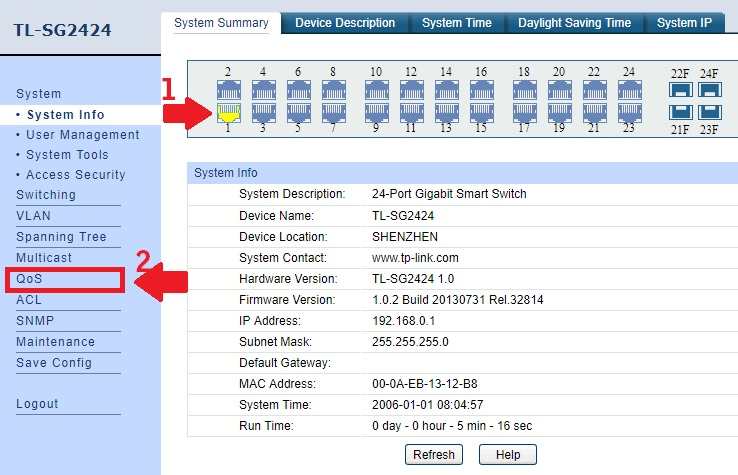This screenshot has height=475, width=738.
Task: Click the Help button
Action: [x=508, y=455]
